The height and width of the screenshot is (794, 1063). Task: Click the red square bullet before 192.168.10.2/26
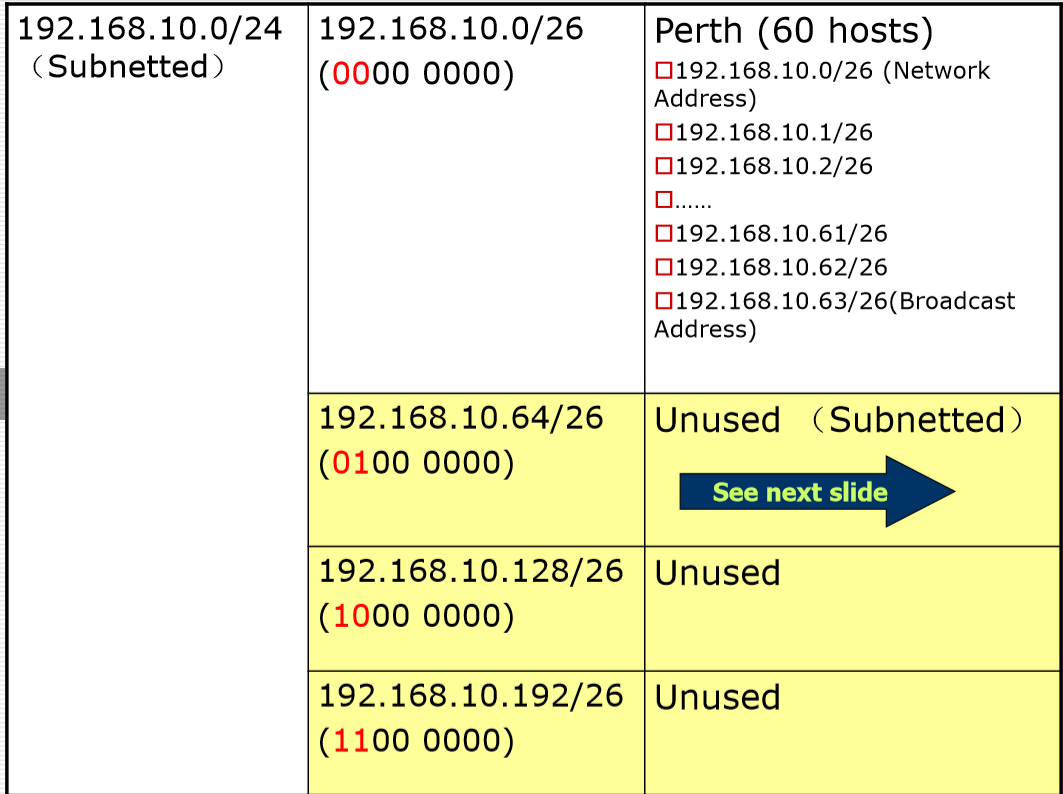point(663,166)
